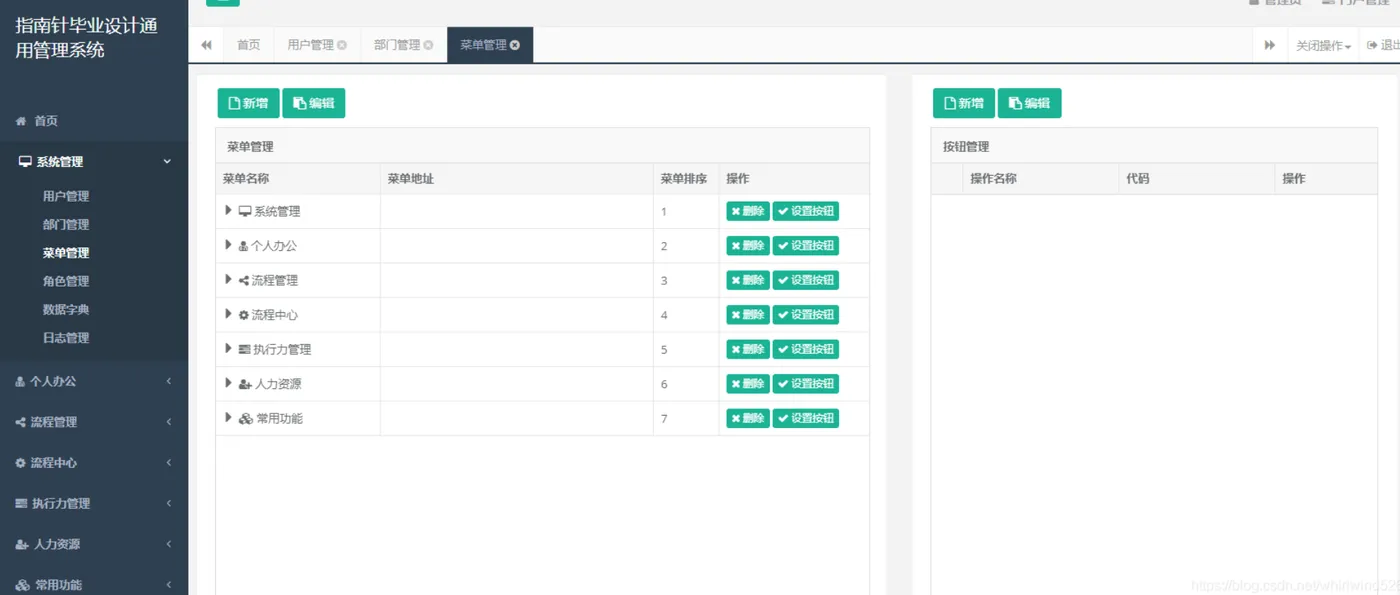
Task: Click 新增 button in the 按钮管理 panel
Action: [x=964, y=103]
